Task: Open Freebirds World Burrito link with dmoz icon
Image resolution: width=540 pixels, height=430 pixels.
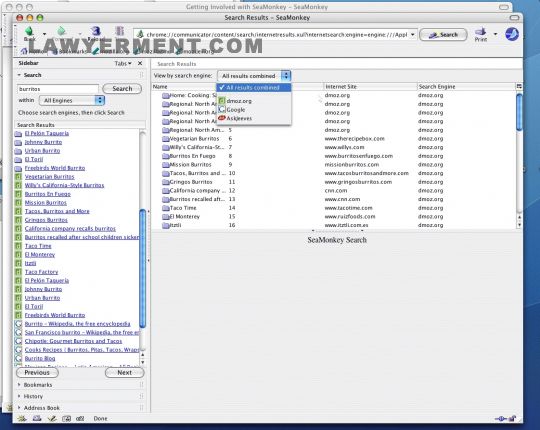Action: coord(55,315)
